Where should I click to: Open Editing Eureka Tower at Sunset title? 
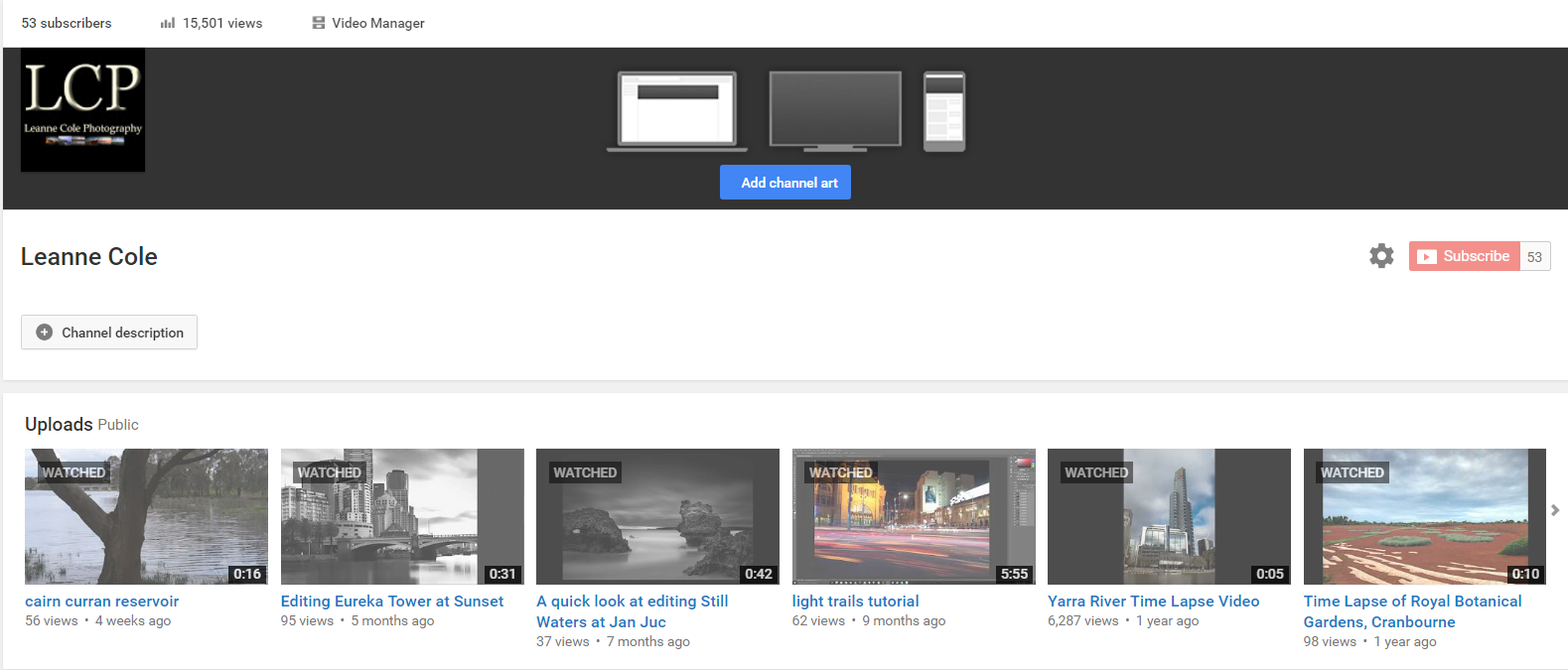391,602
